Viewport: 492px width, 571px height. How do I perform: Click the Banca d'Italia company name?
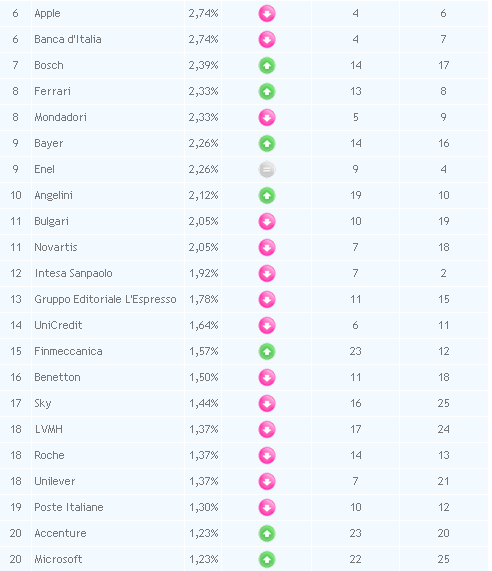click(68, 39)
